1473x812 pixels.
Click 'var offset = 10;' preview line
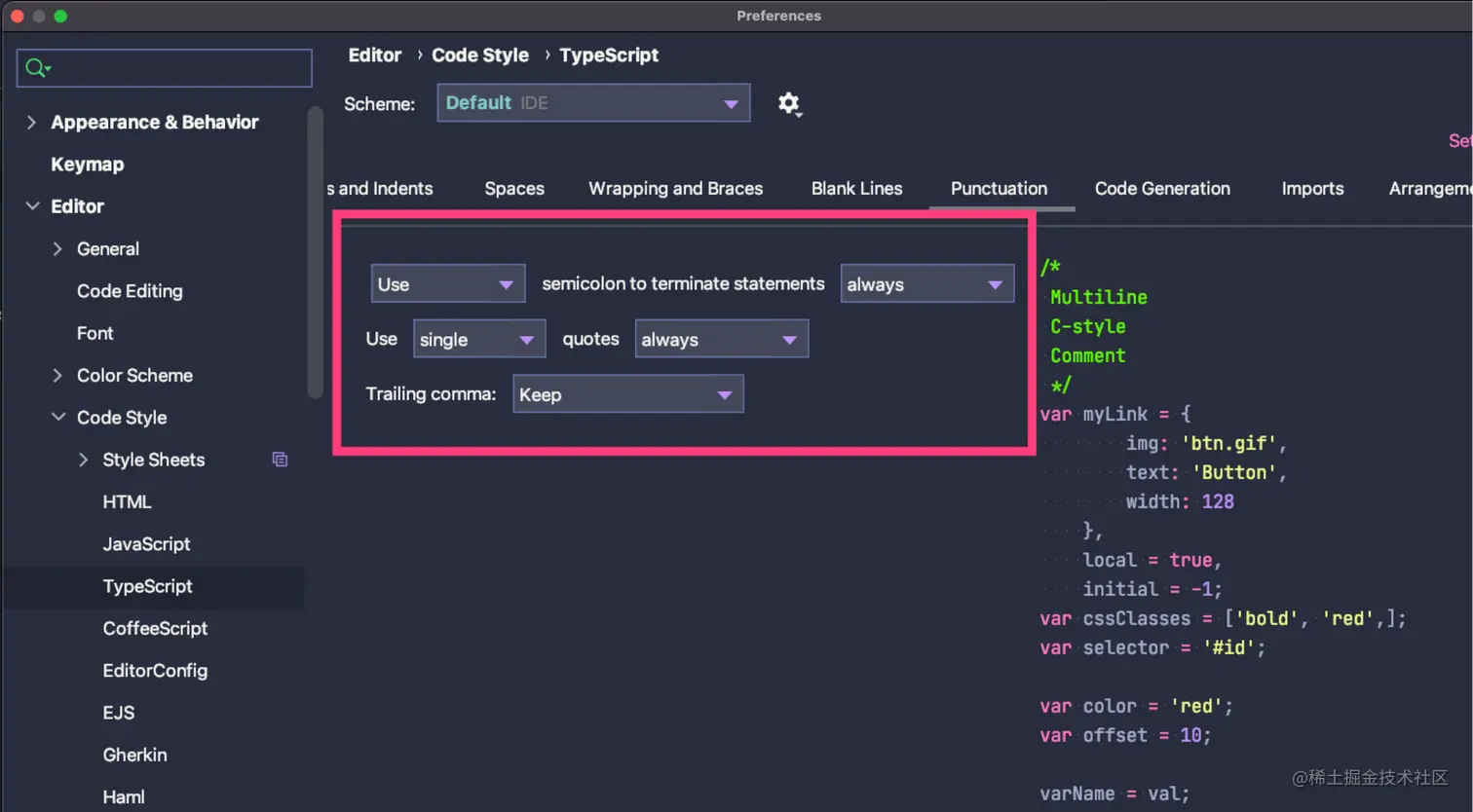point(1125,735)
